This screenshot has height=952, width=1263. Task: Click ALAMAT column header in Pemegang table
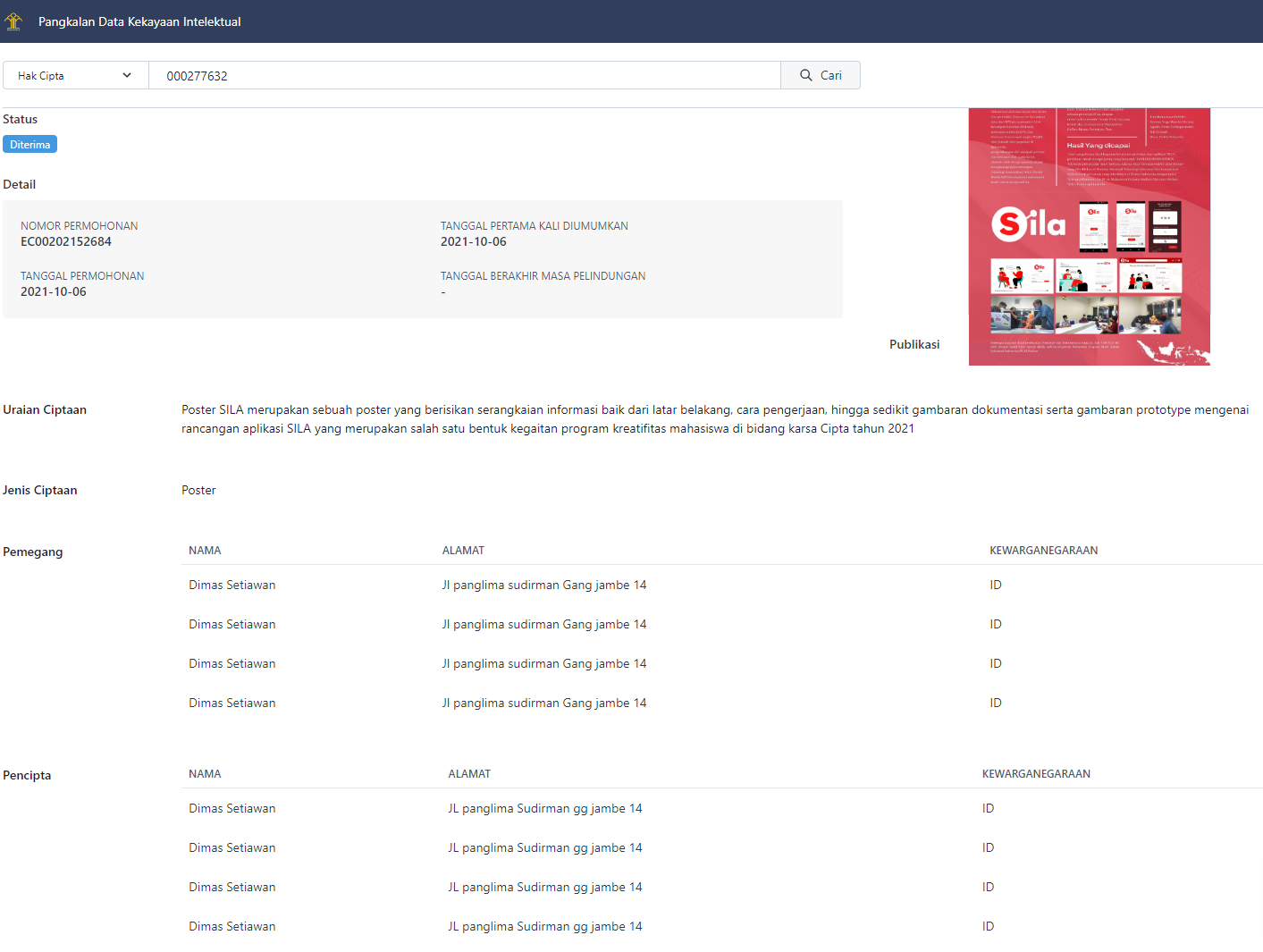click(x=463, y=551)
